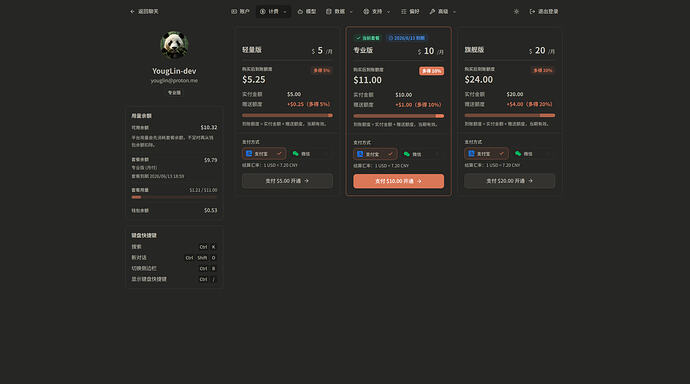Open the 账户 account tab
The height and width of the screenshot is (384, 690).
(240, 11)
